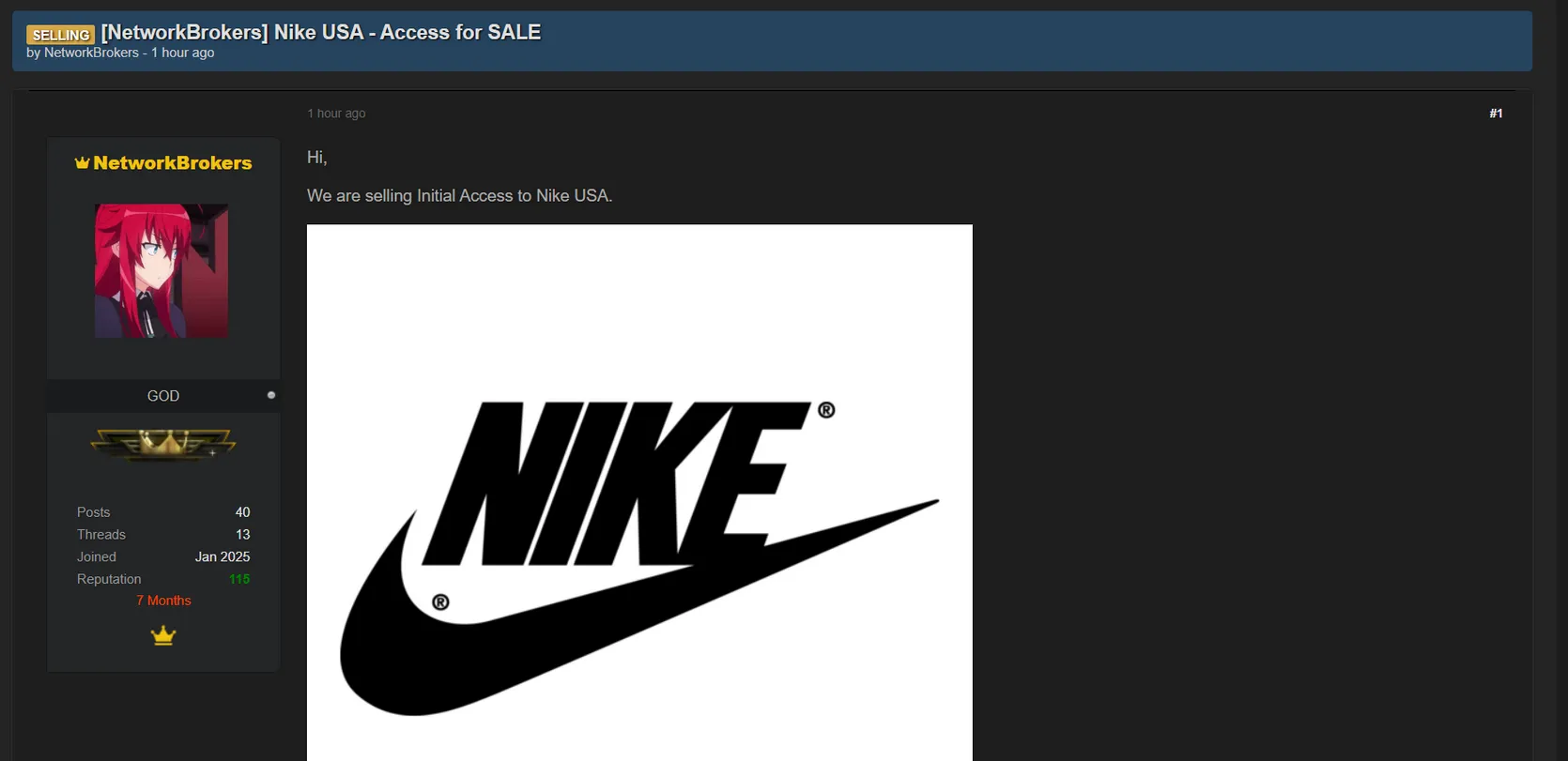Click the 1 hour ago post timestamp
This screenshot has height=761, width=1568.
pyautogui.click(x=336, y=114)
